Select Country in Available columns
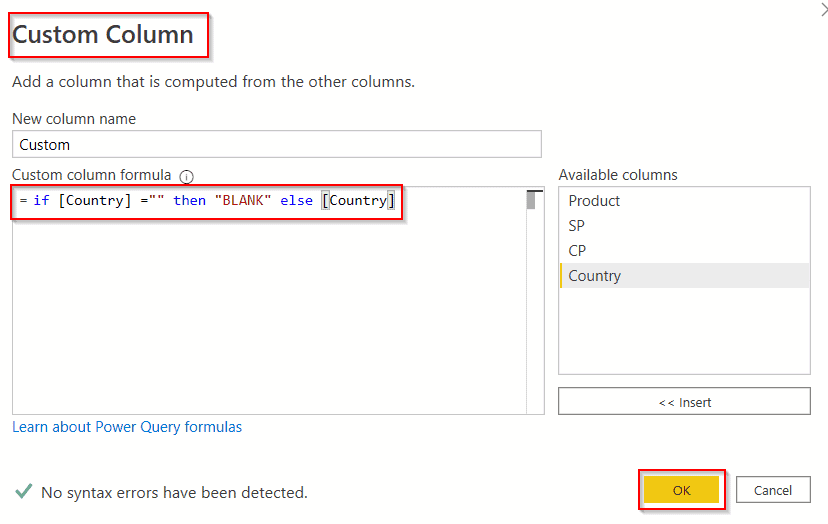The width and height of the screenshot is (828, 524). click(684, 276)
